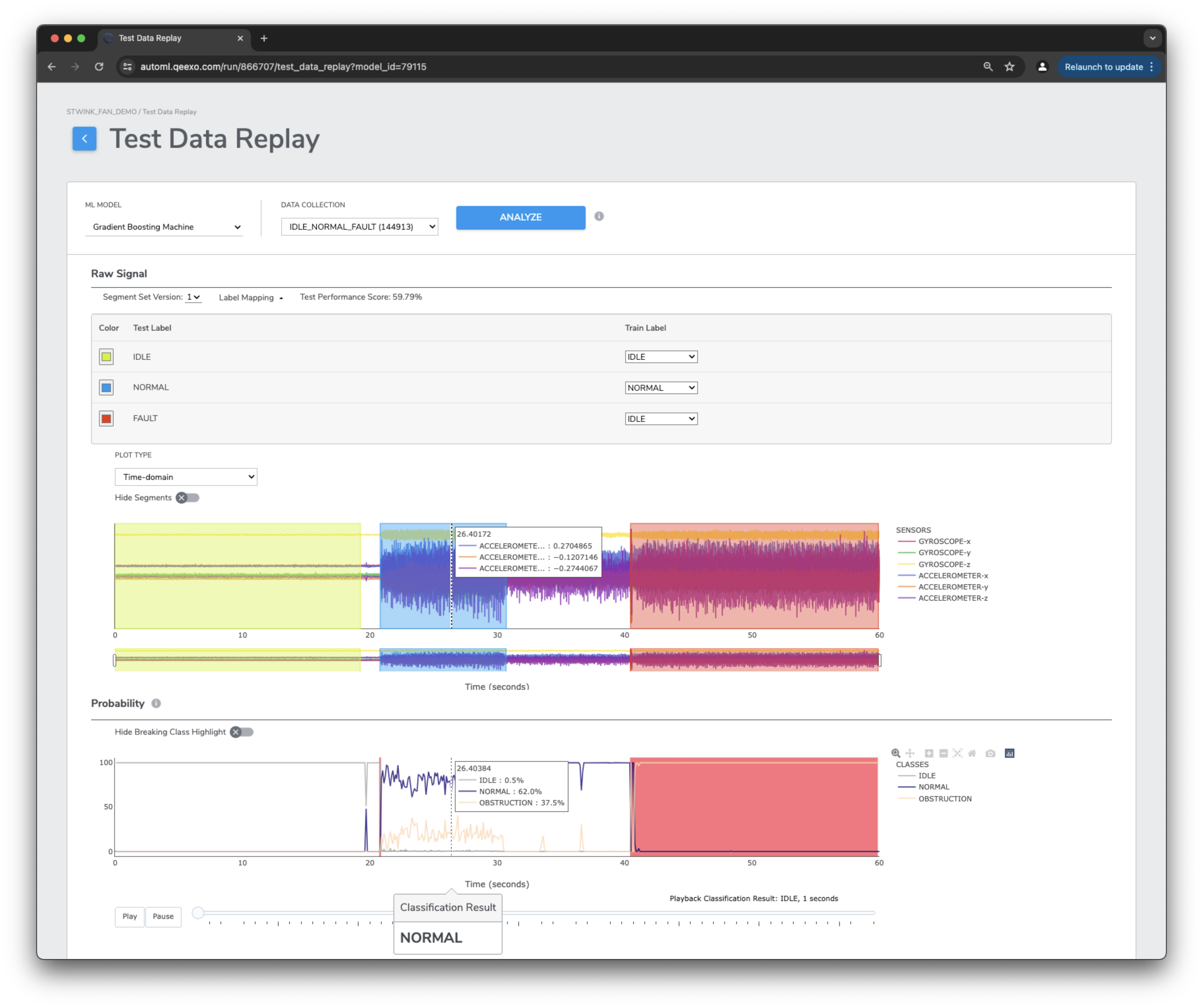
Task: Go back with the blue arrow button
Action: pyautogui.click(x=84, y=139)
